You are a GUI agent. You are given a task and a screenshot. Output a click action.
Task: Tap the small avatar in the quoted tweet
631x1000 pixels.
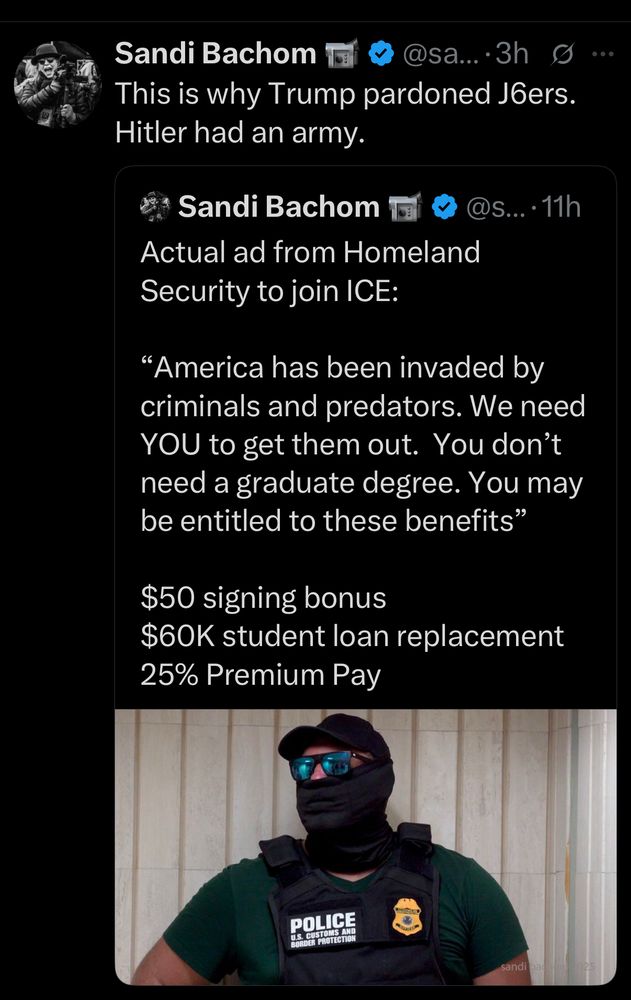[x=155, y=207]
